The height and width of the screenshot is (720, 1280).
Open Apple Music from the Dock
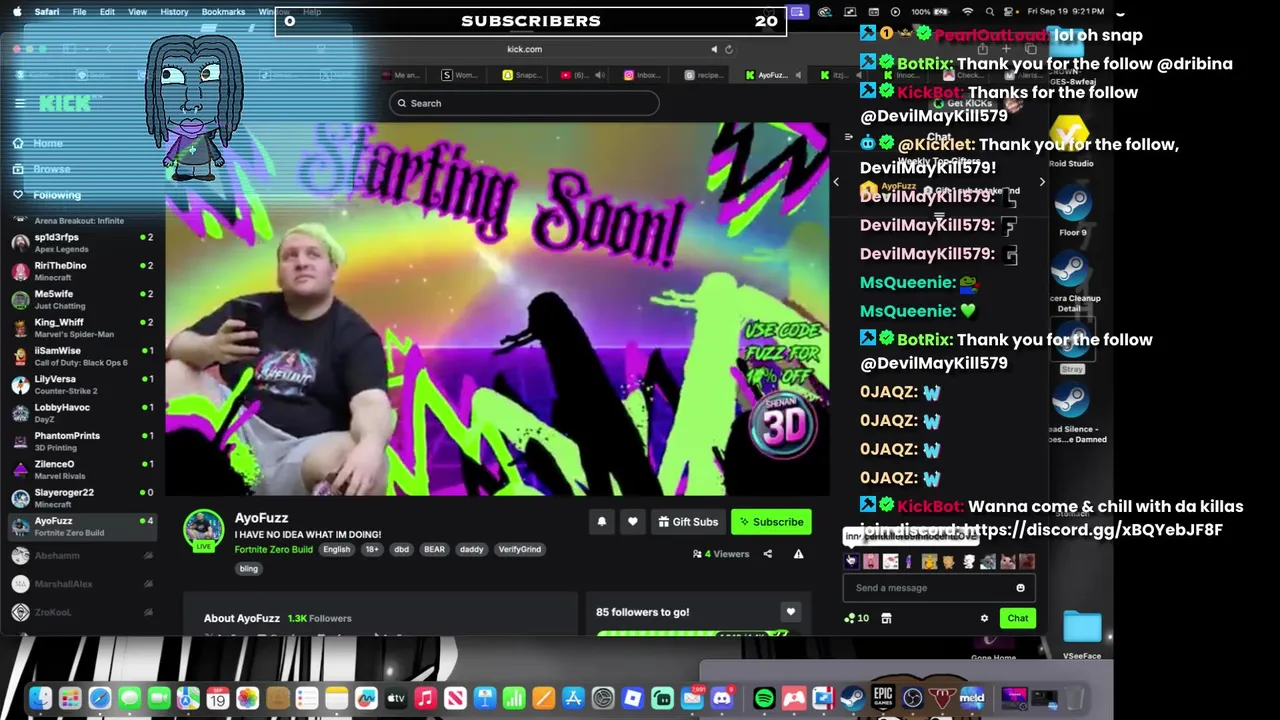[425, 698]
